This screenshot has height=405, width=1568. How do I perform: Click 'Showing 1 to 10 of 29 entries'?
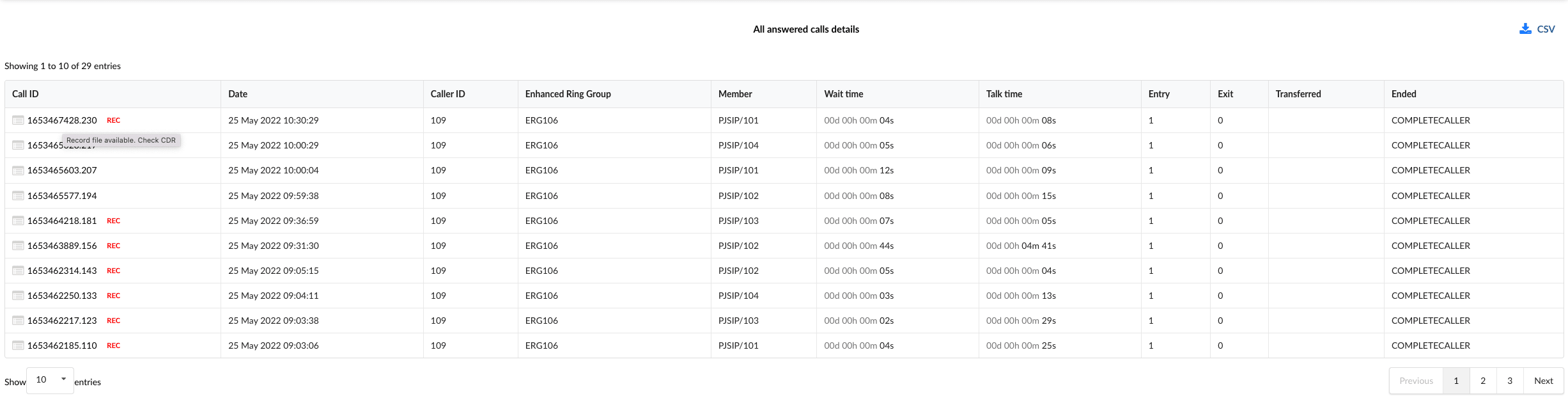pyautogui.click(x=63, y=66)
